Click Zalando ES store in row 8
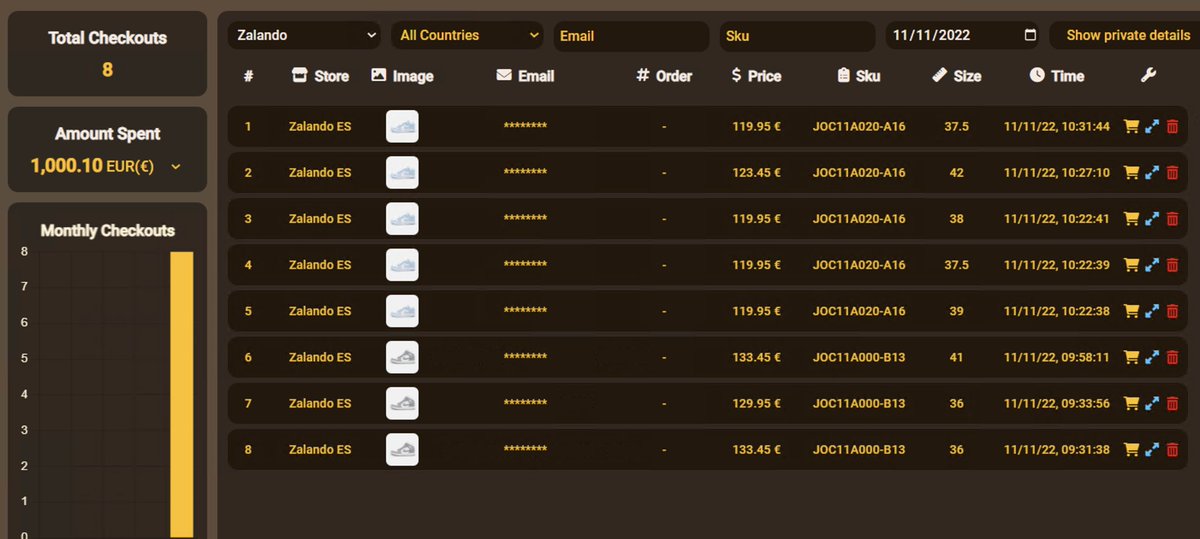This screenshot has height=539, width=1200. click(320, 450)
